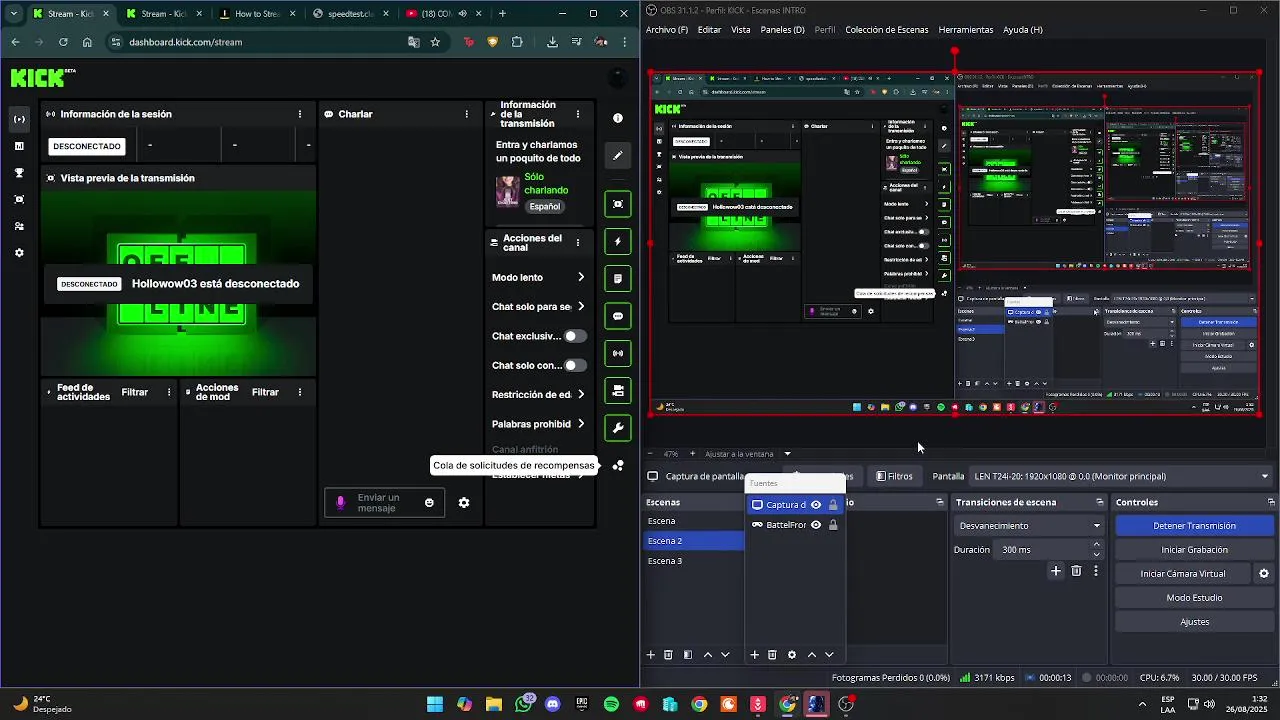Open OBS Colección de Escenas menu

click(886, 30)
